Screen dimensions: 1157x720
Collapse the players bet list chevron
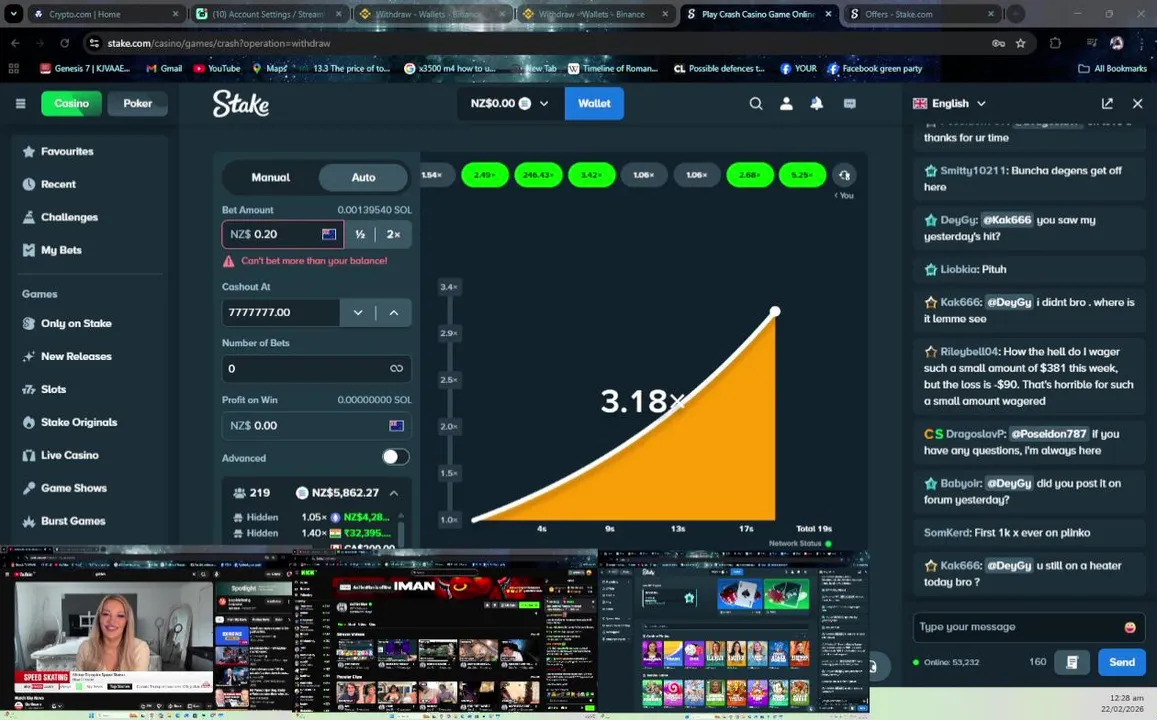pyautogui.click(x=394, y=493)
